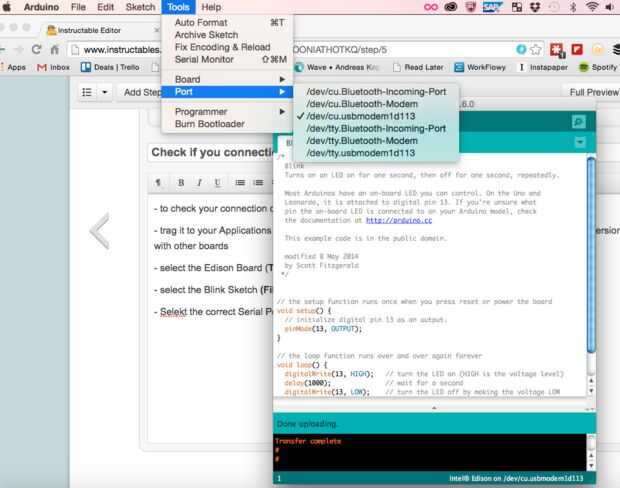Click Flipboard red extension icon
Screen dimensions: 620x488
(577, 49)
